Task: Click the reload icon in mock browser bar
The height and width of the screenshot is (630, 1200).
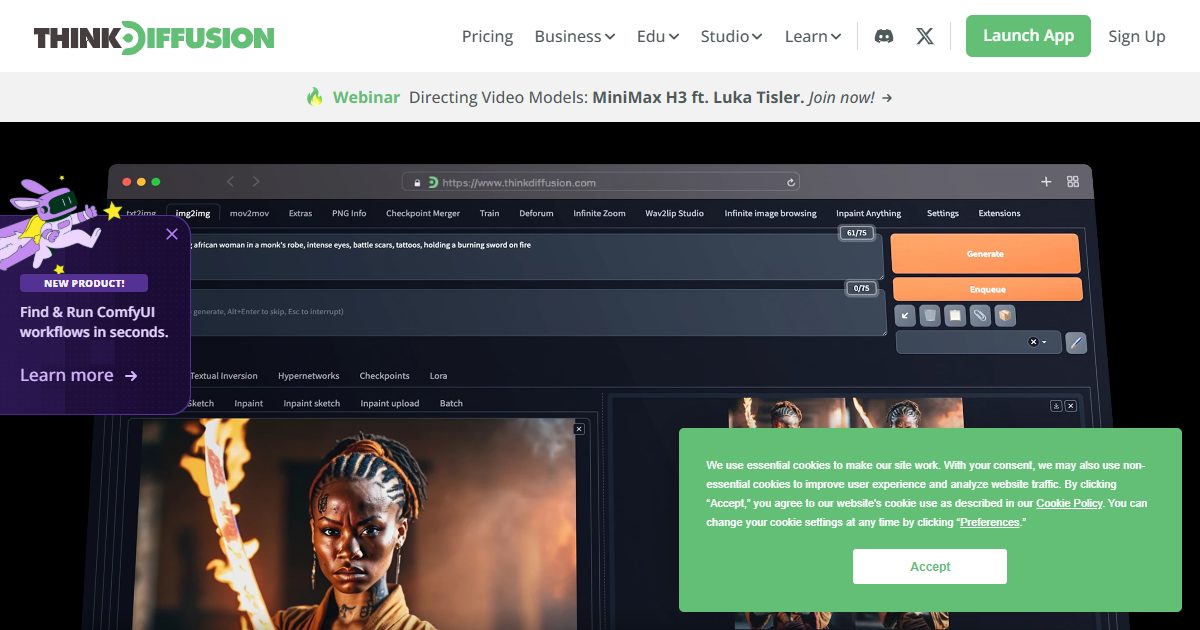Action: (x=791, y=183)
